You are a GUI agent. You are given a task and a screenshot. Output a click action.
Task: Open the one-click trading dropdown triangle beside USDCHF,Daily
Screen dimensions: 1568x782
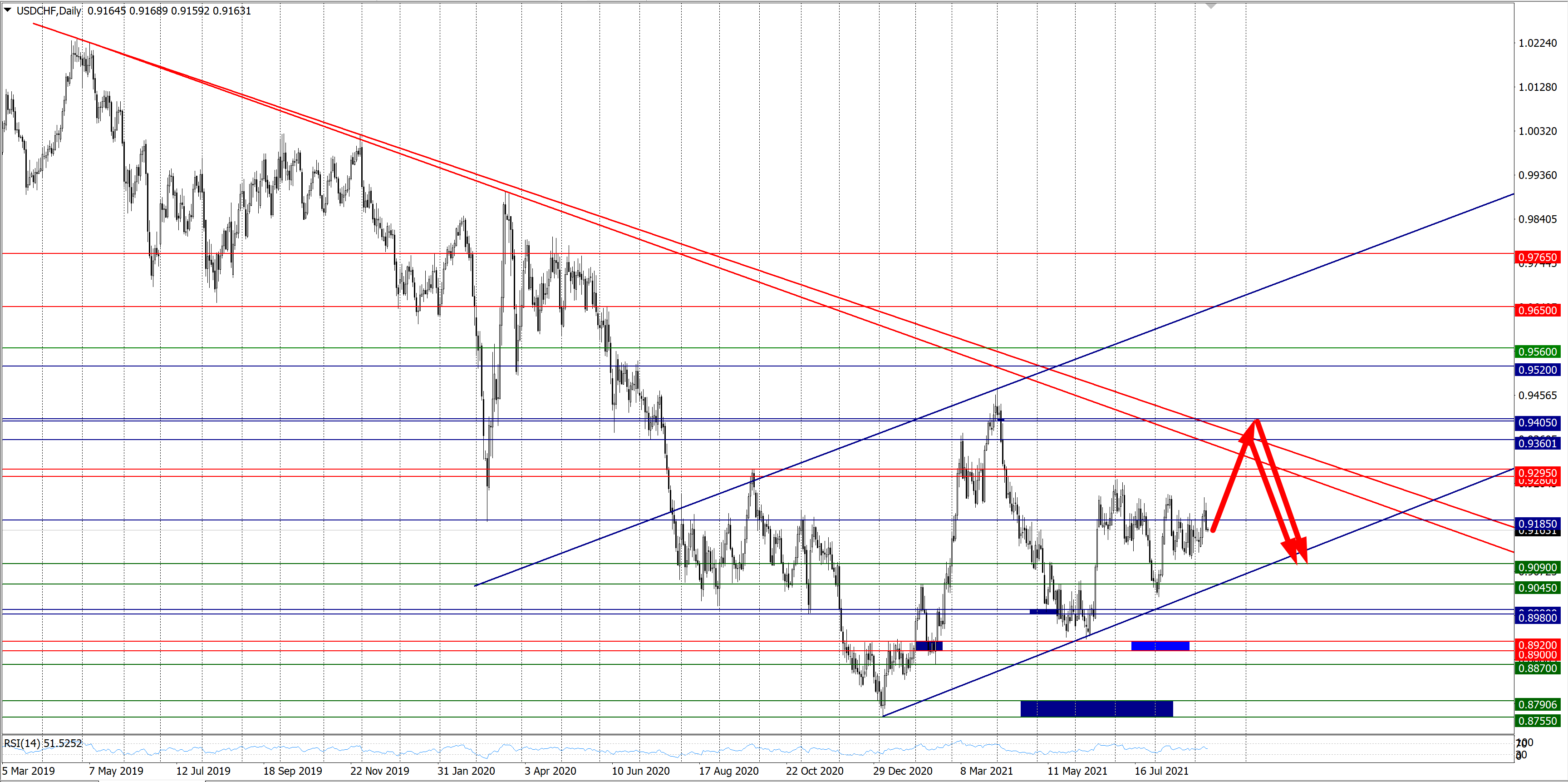[x=8, y=10]
